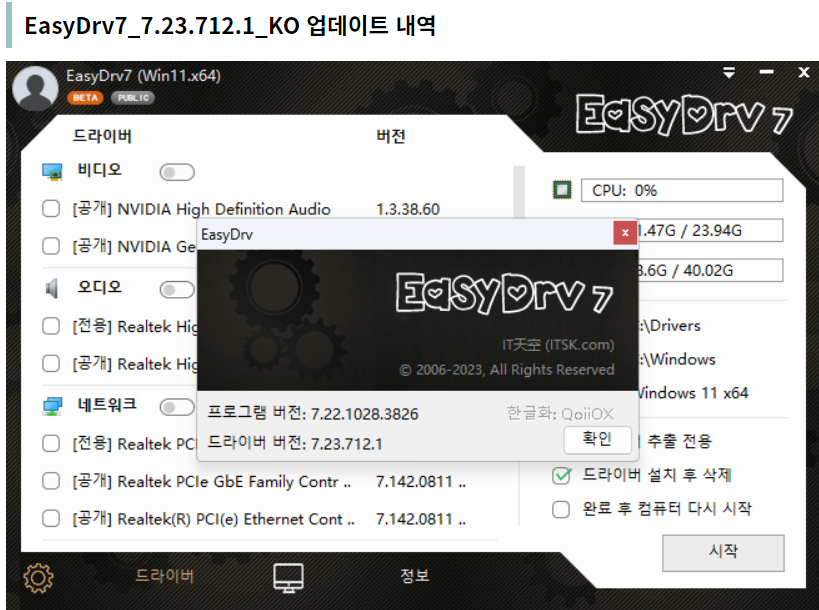Uncheck 드라이버 설치 후 삭제 option

tap(561, 475)
